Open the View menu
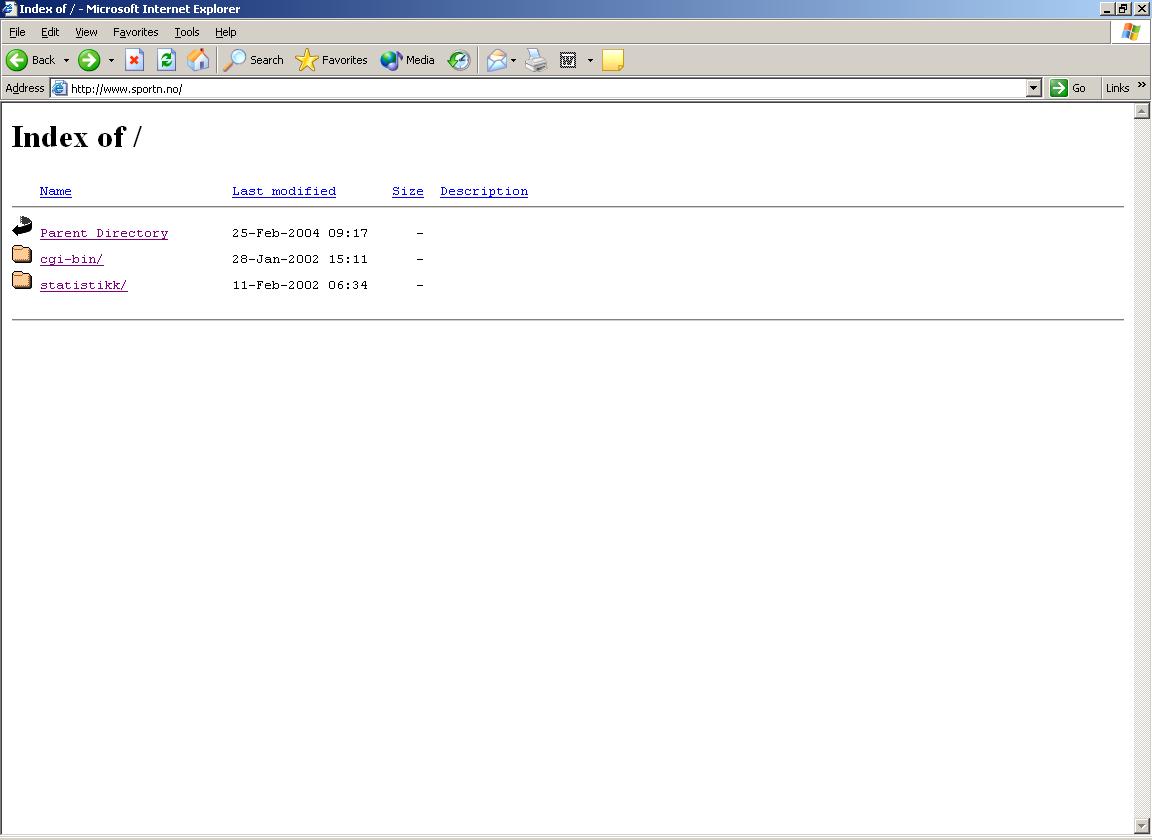This screenshot has width=1152, height=840. click(x=86, y=32)
